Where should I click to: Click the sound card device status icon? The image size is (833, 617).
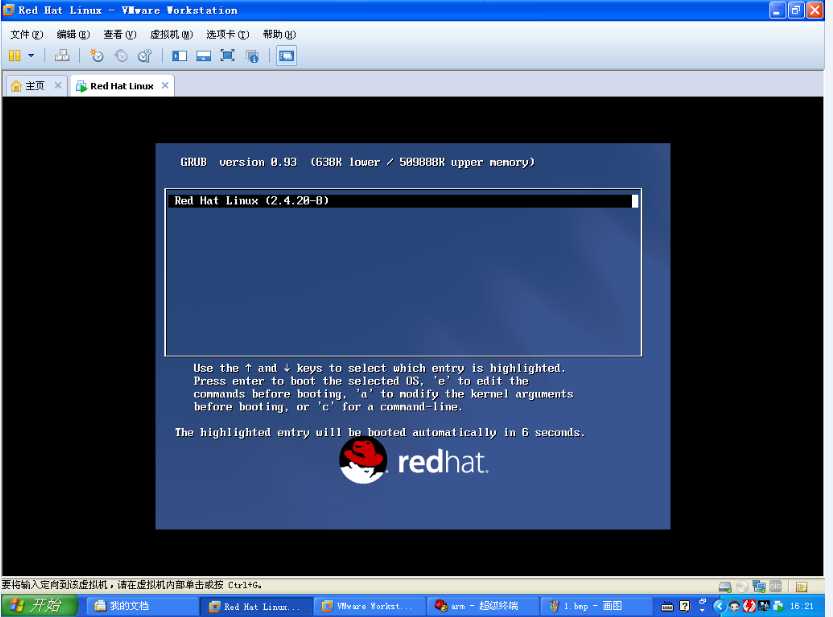[x=776, y=586]
